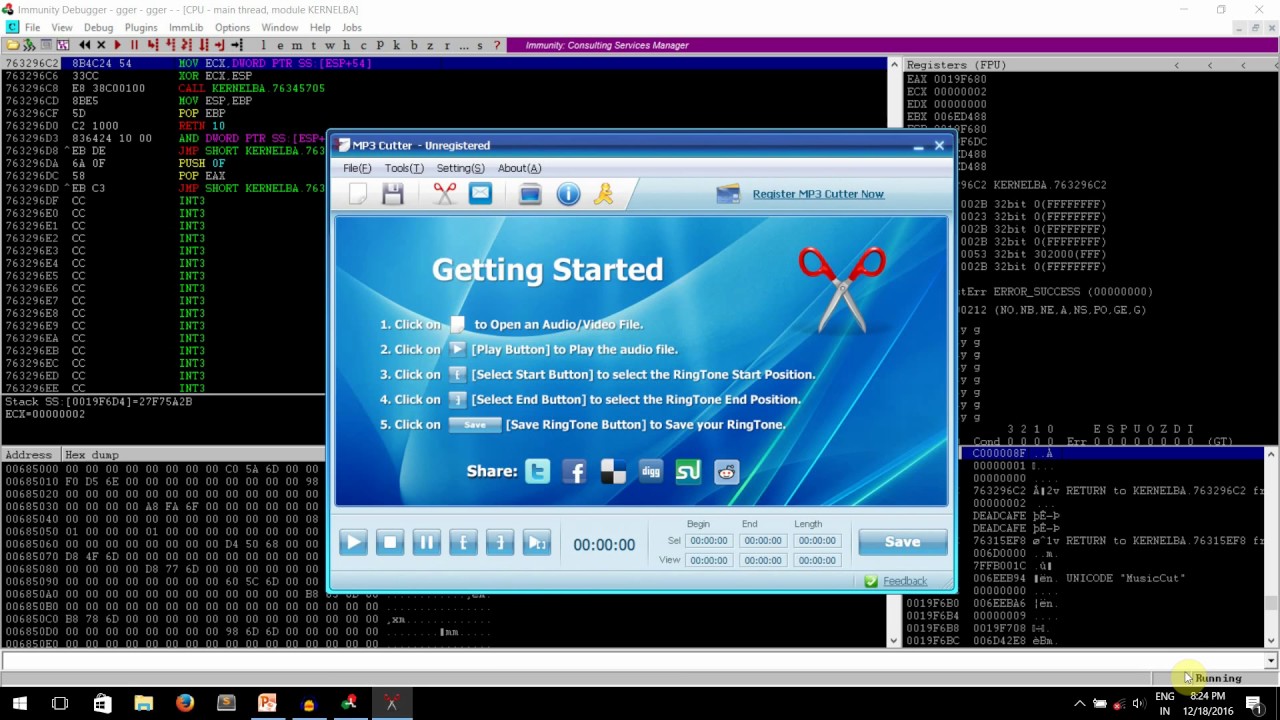Open Immunity Debugger Plugins menu

(x=141, y=27)
